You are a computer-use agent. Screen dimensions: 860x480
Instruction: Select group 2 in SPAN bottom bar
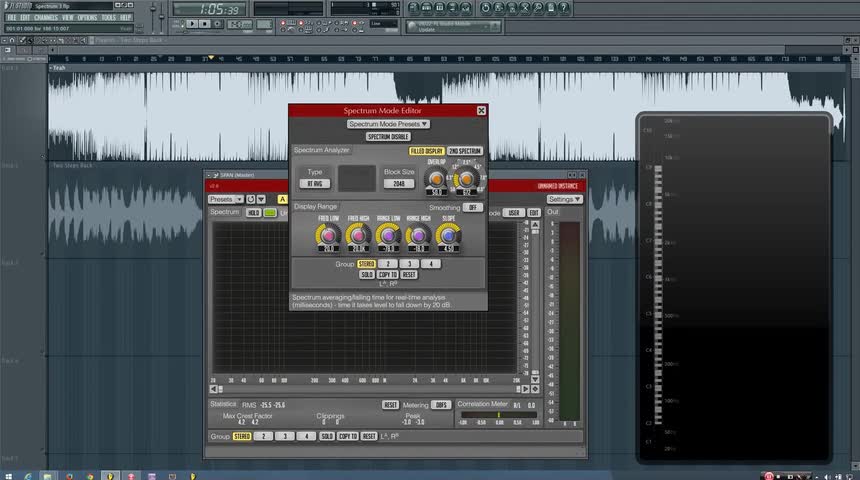pyautogui.click(x=263, y=436)
